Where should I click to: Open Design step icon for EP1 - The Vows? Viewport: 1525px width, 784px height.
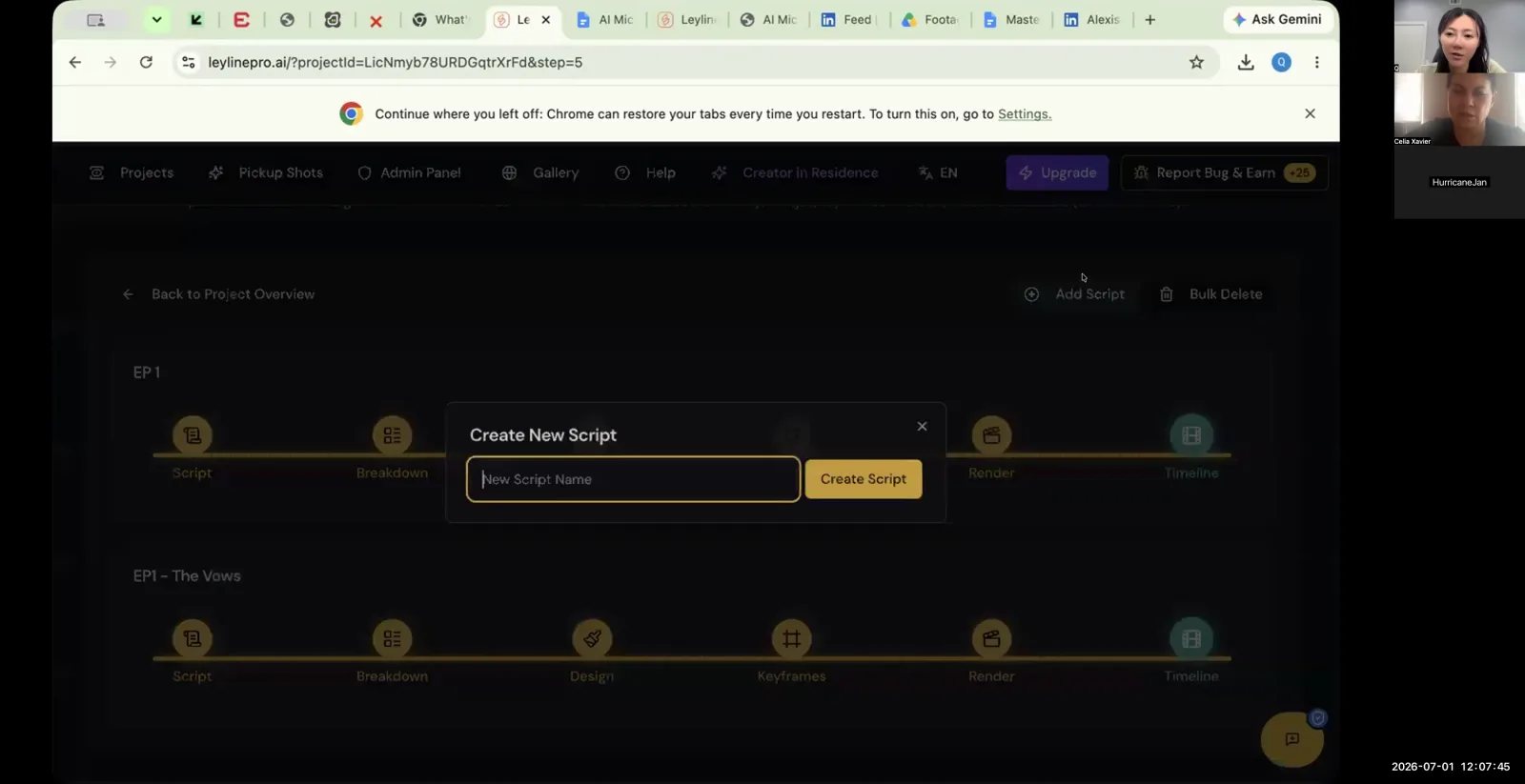coord(592,638)
